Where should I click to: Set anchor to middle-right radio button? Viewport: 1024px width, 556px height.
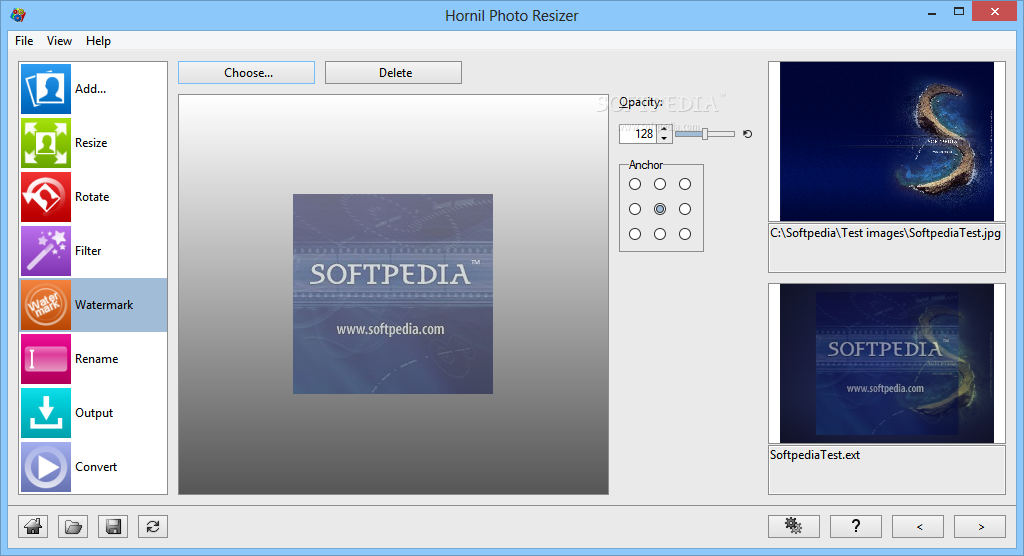(x=685, y=209)
